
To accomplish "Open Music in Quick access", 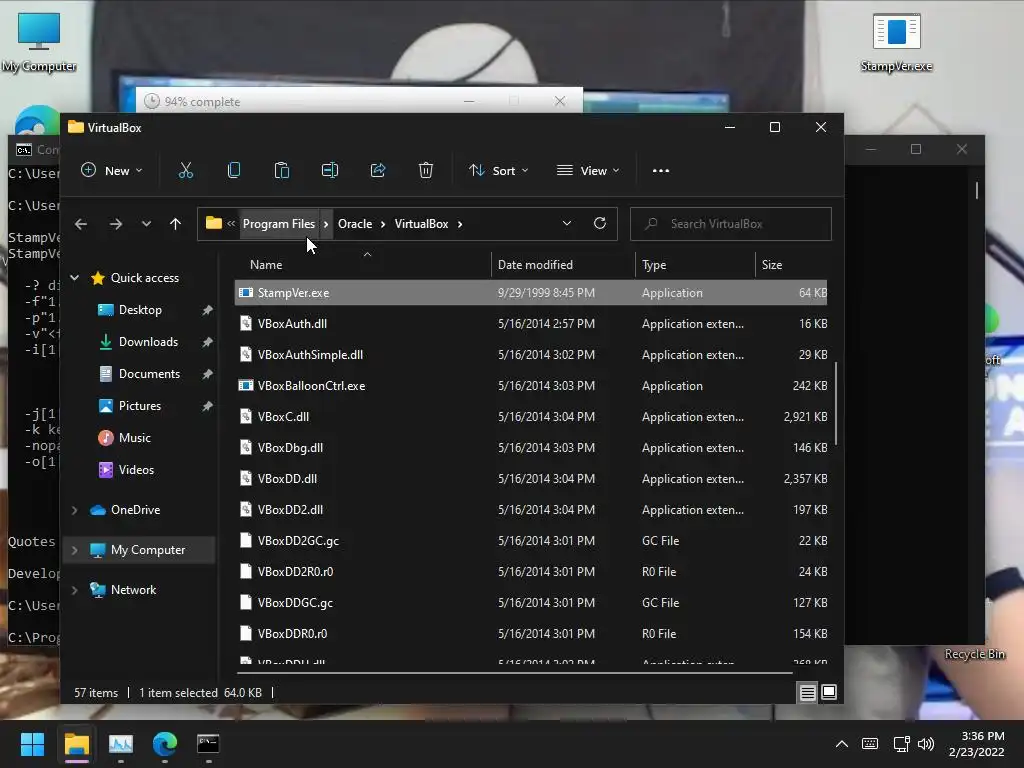I will tap(135, 438).
